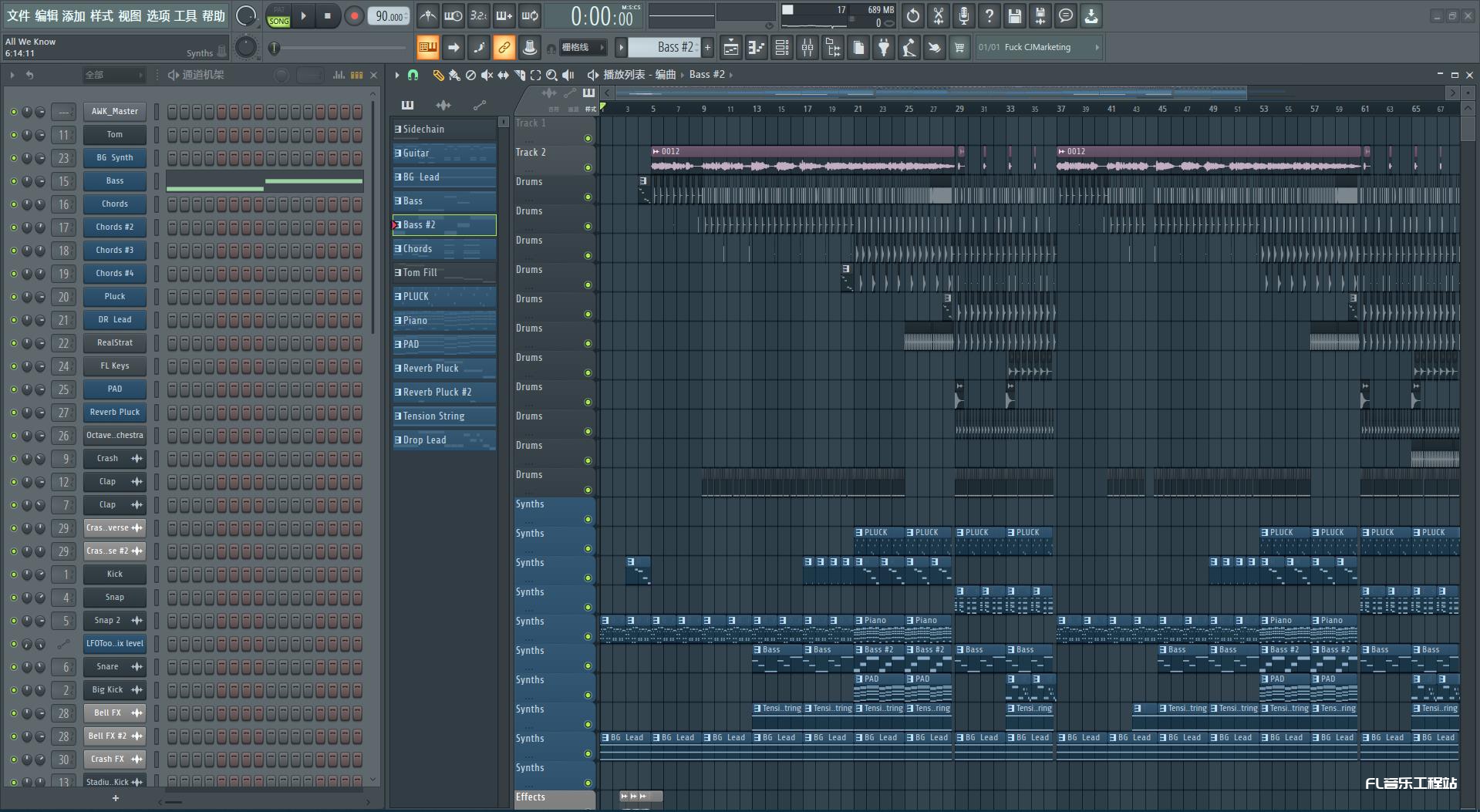Image resolution: width=1480 pixels, height=812 pixels.
Task: Open the playlist view icon
Action: coord(731,48)
